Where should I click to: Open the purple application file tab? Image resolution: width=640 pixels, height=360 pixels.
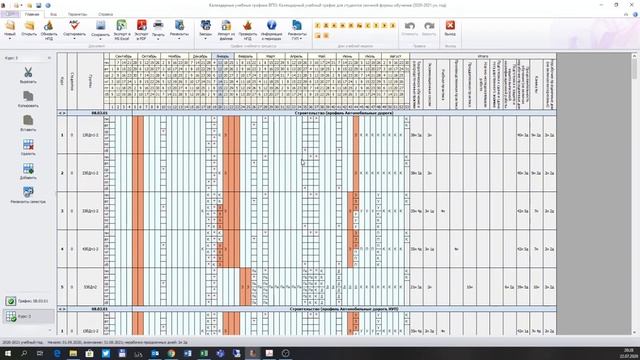pos(10,14)
